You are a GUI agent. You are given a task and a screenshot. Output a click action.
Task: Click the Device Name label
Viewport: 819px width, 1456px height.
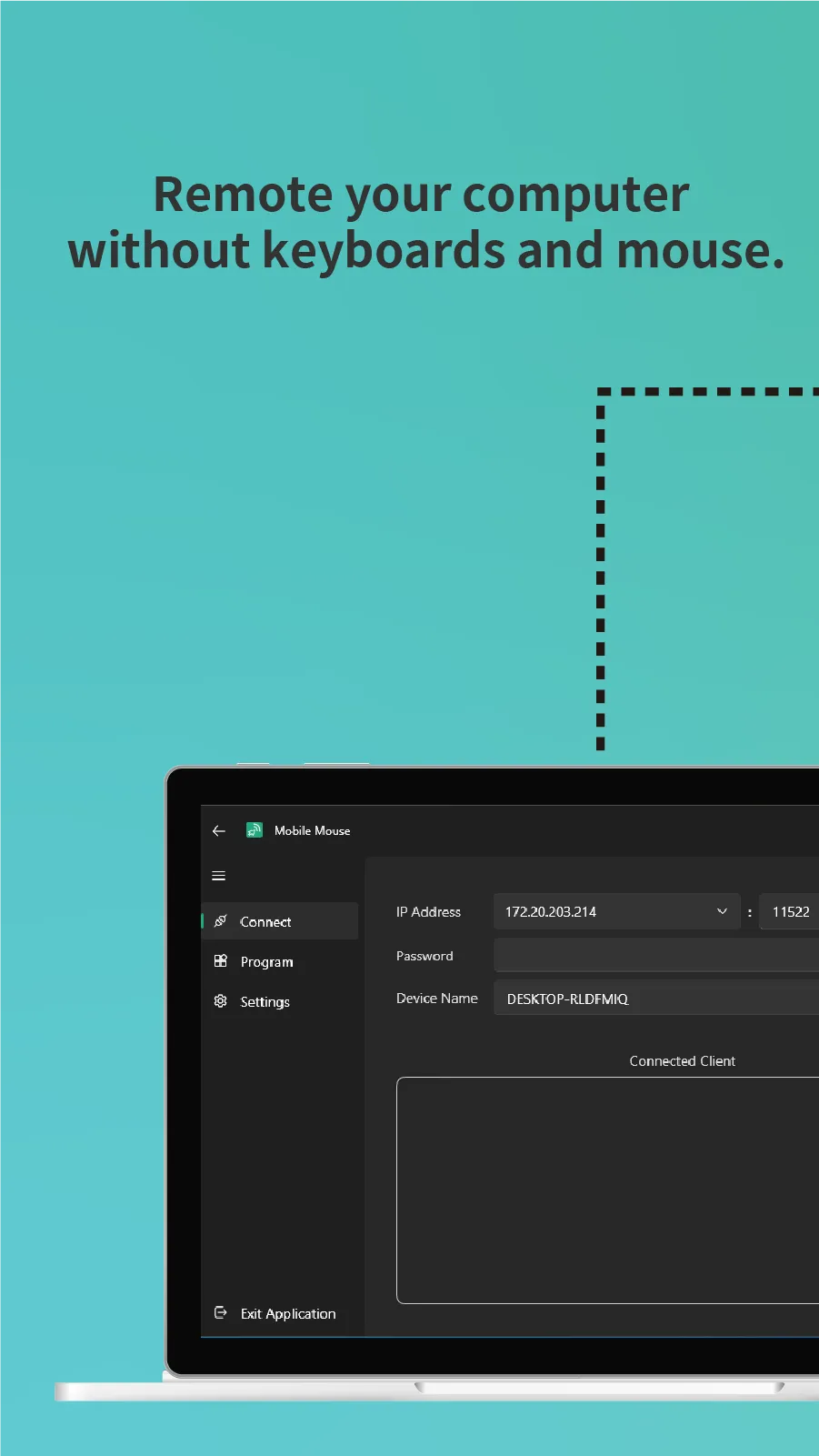pos(437,999)
